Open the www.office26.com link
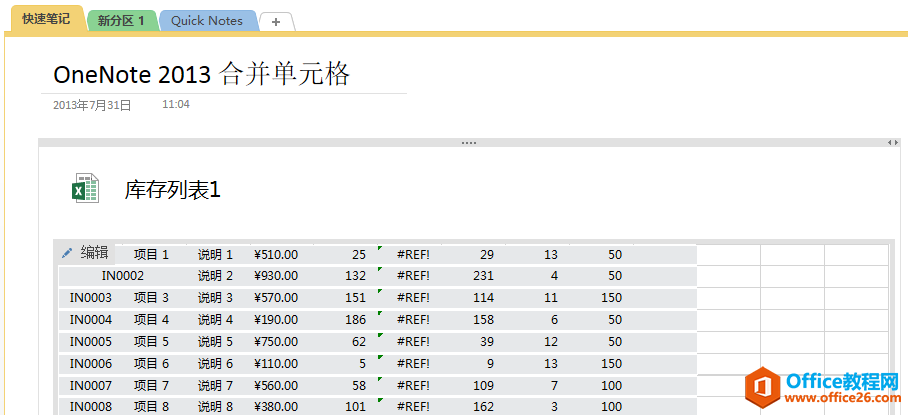Viewport: 908px width, 415px height. tap(841, 399)
